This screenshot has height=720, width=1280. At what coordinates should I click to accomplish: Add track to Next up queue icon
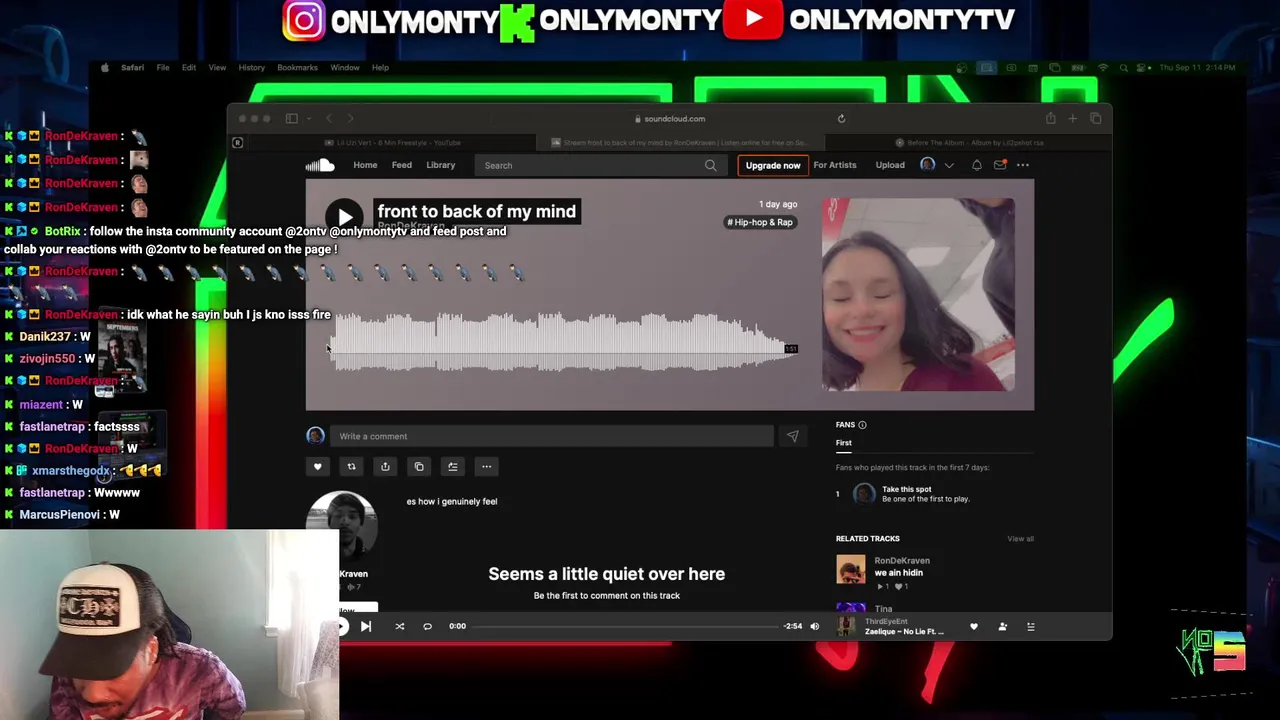(x=453, y=466)
